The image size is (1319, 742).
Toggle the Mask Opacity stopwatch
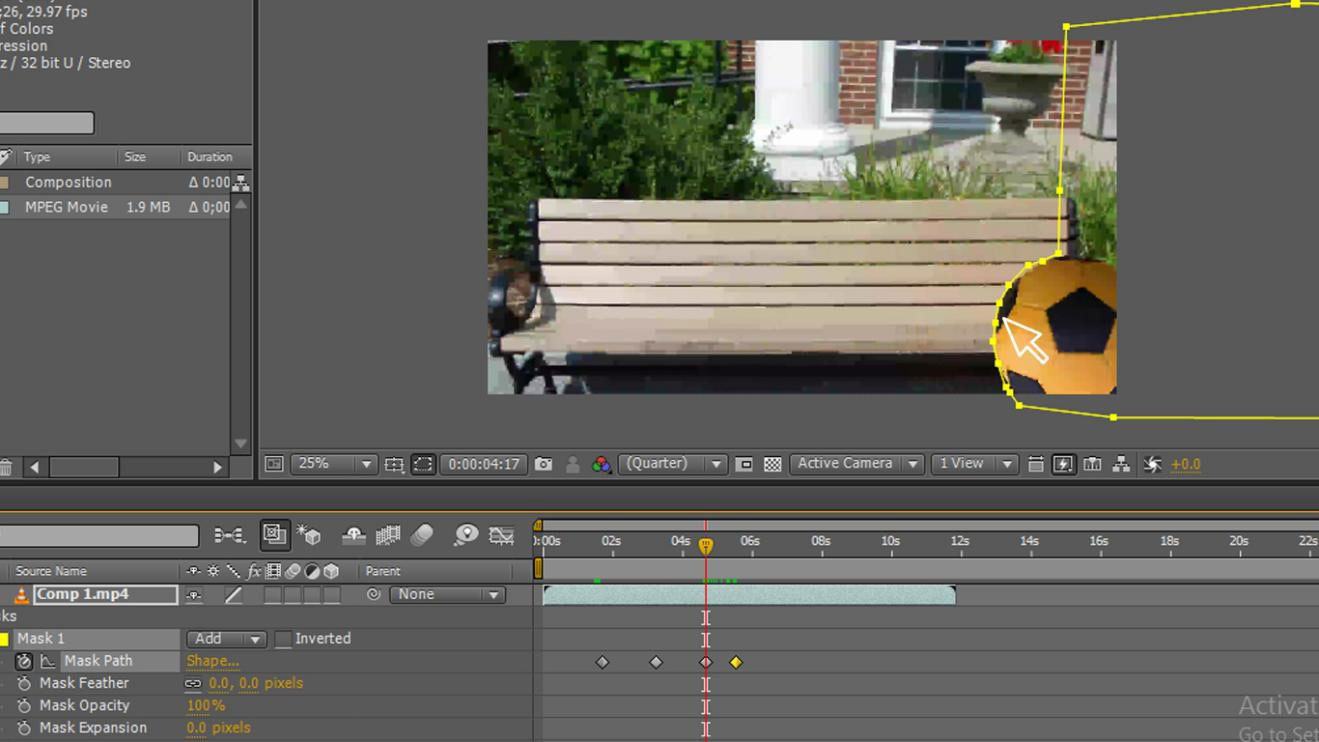click(24, 706)
